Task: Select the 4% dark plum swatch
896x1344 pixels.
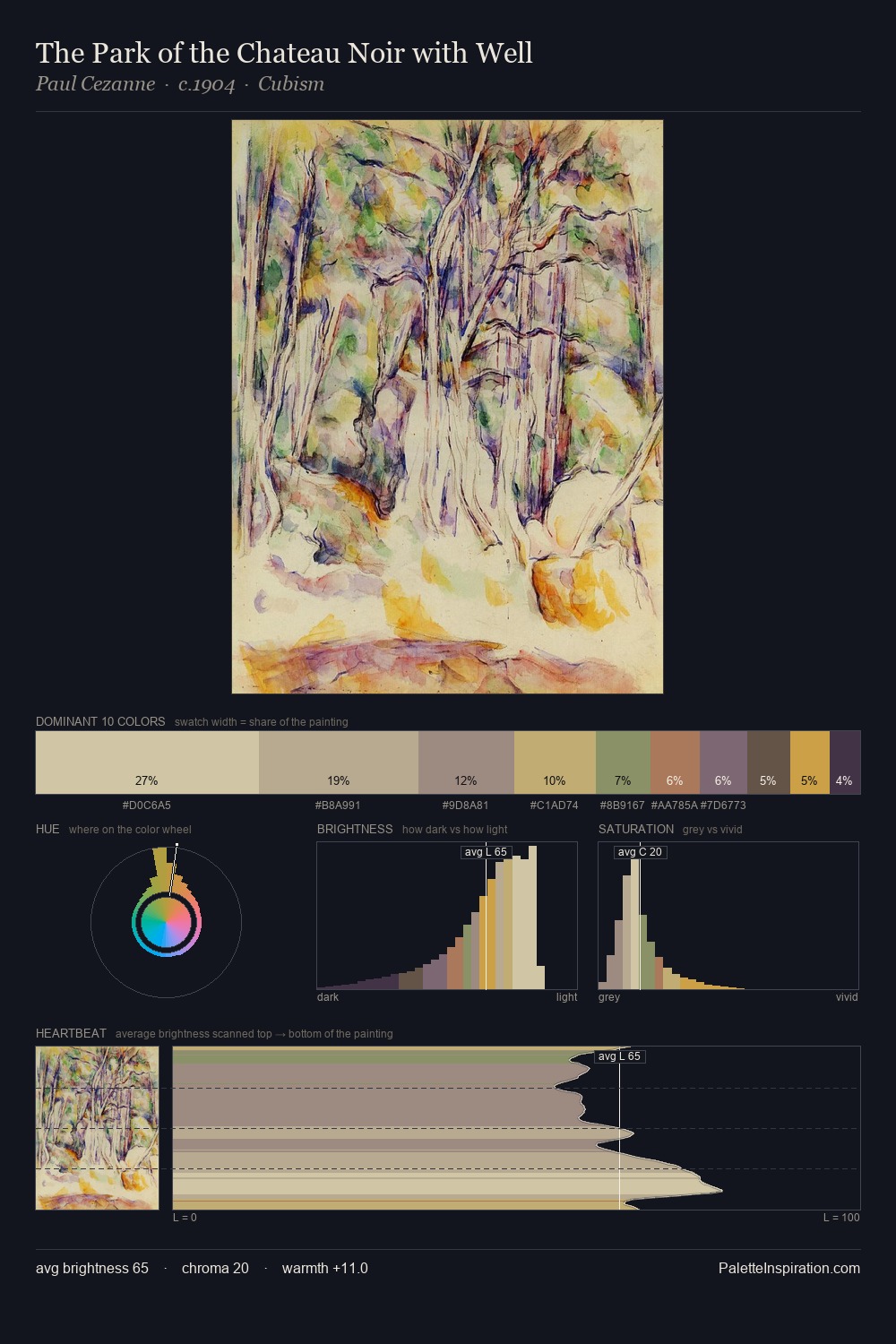Action: pos(845,762)
